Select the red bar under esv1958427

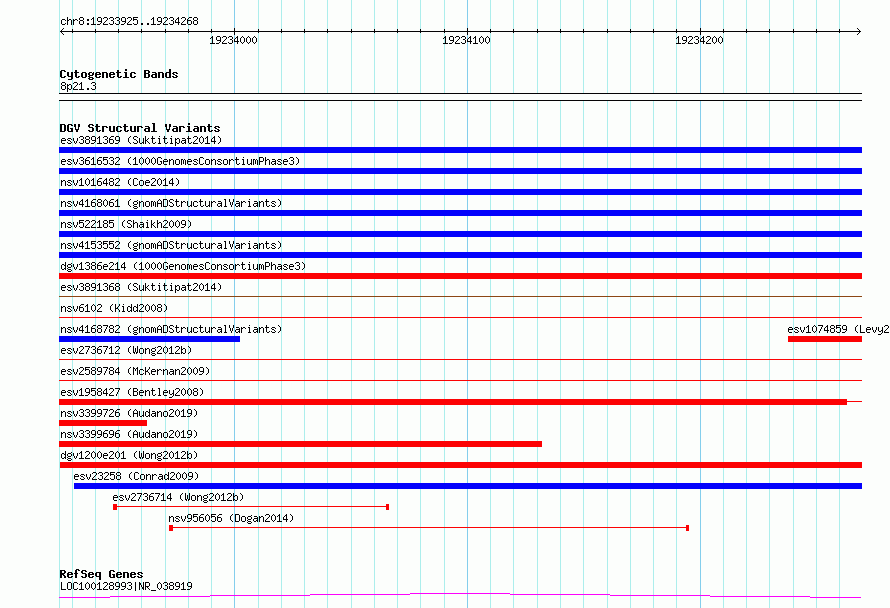coord(453,402)
